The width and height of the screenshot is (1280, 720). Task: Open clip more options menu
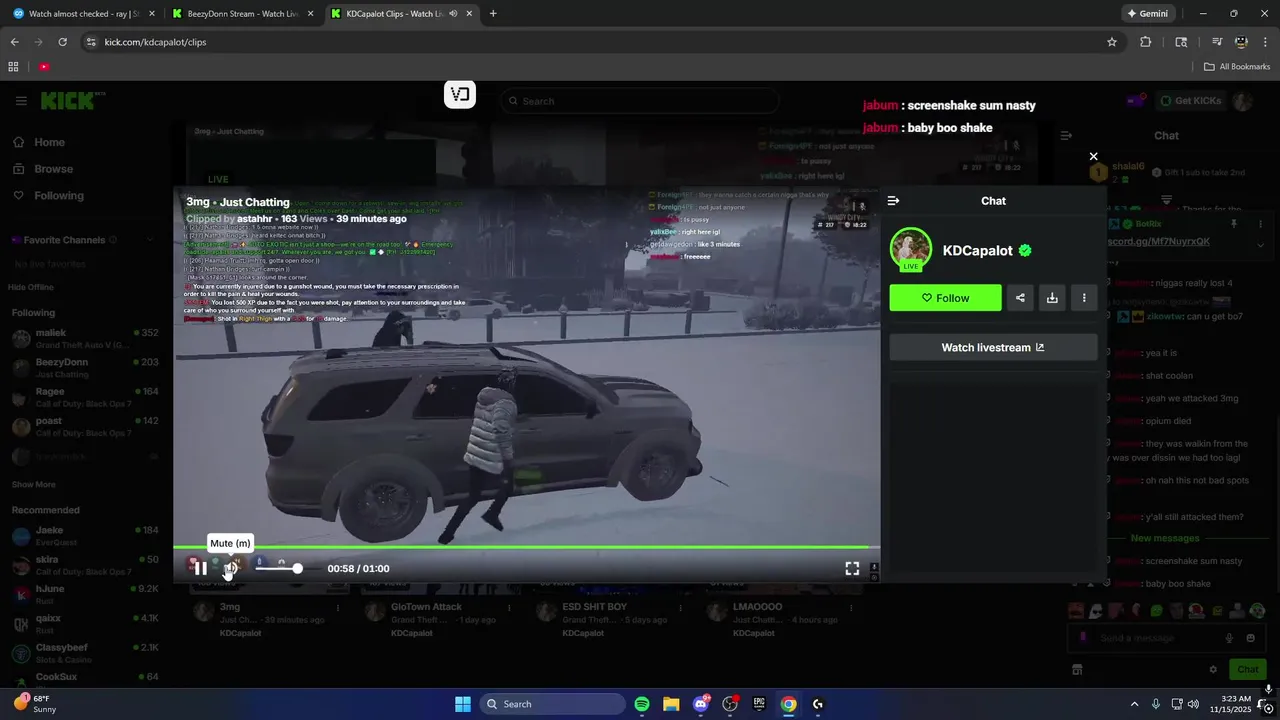coord(1084,298)
